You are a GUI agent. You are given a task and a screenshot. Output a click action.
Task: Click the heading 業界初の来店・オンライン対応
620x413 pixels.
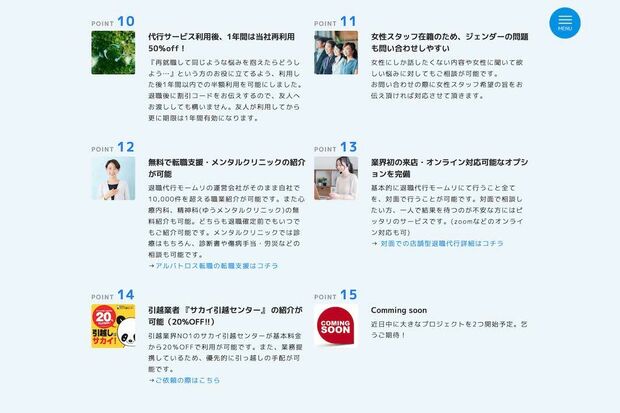coord(450,168)
